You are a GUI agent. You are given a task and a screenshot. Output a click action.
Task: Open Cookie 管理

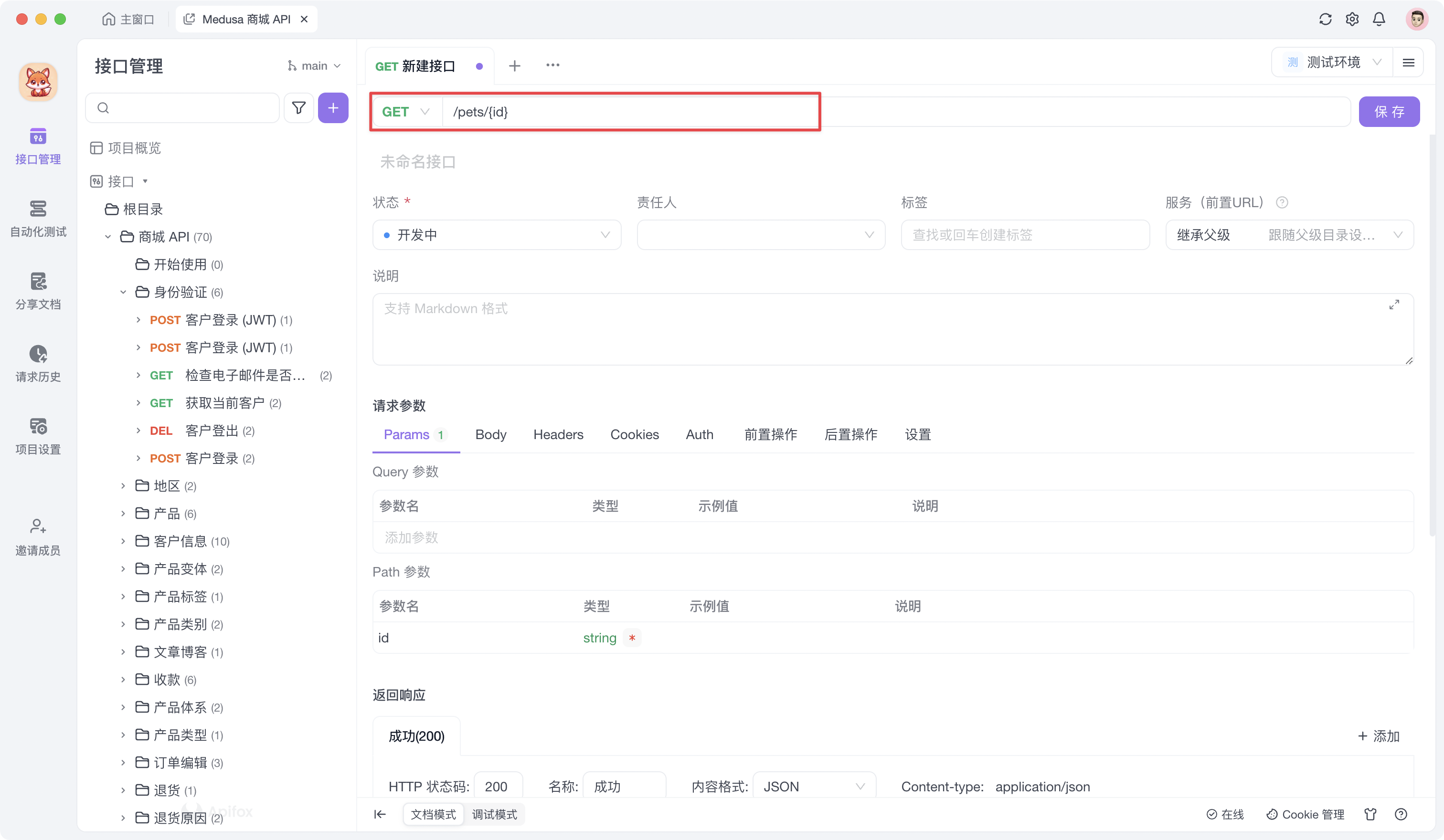[1305, 814]
